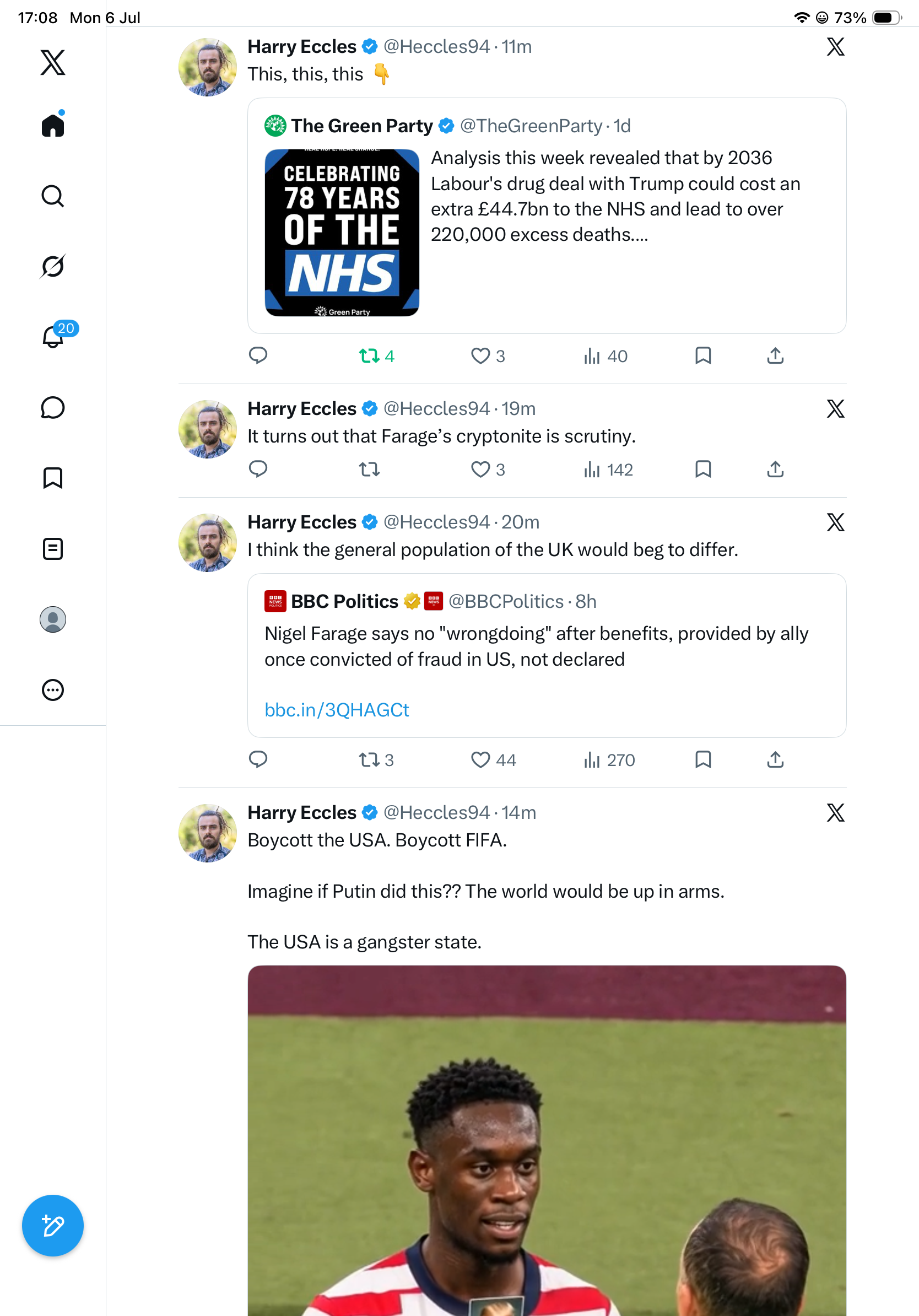The image size is (919, 1316).
Task: Expand the More options menu in sidebar
Action: 53,690
